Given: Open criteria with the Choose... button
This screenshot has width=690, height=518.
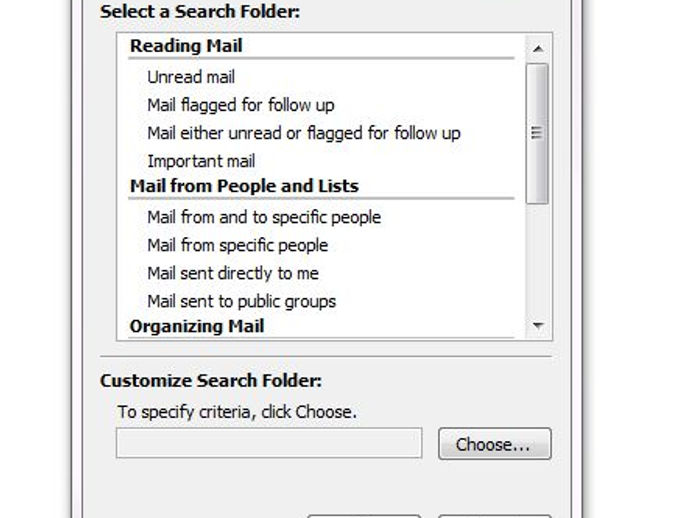Looking at the screenshot, I should (495, 444).
